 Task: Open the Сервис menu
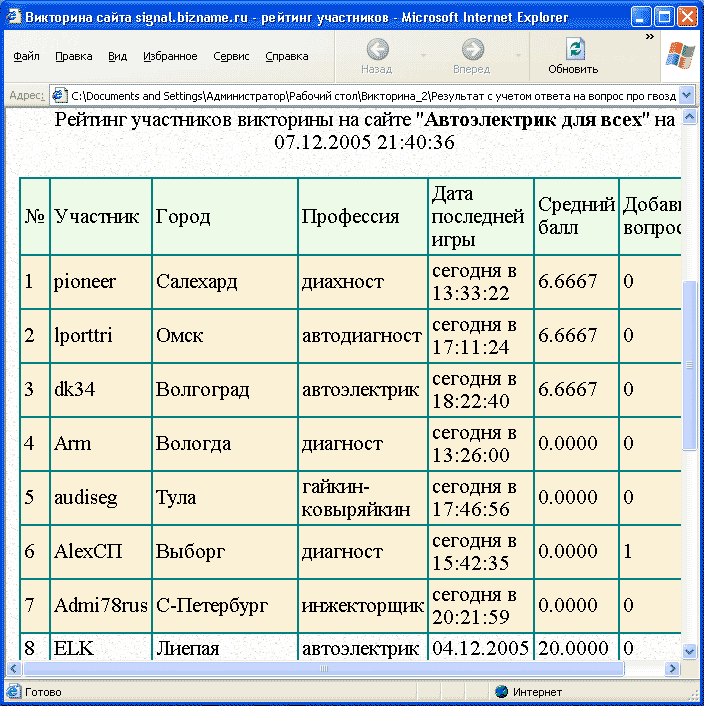click(x=231, y=56)
